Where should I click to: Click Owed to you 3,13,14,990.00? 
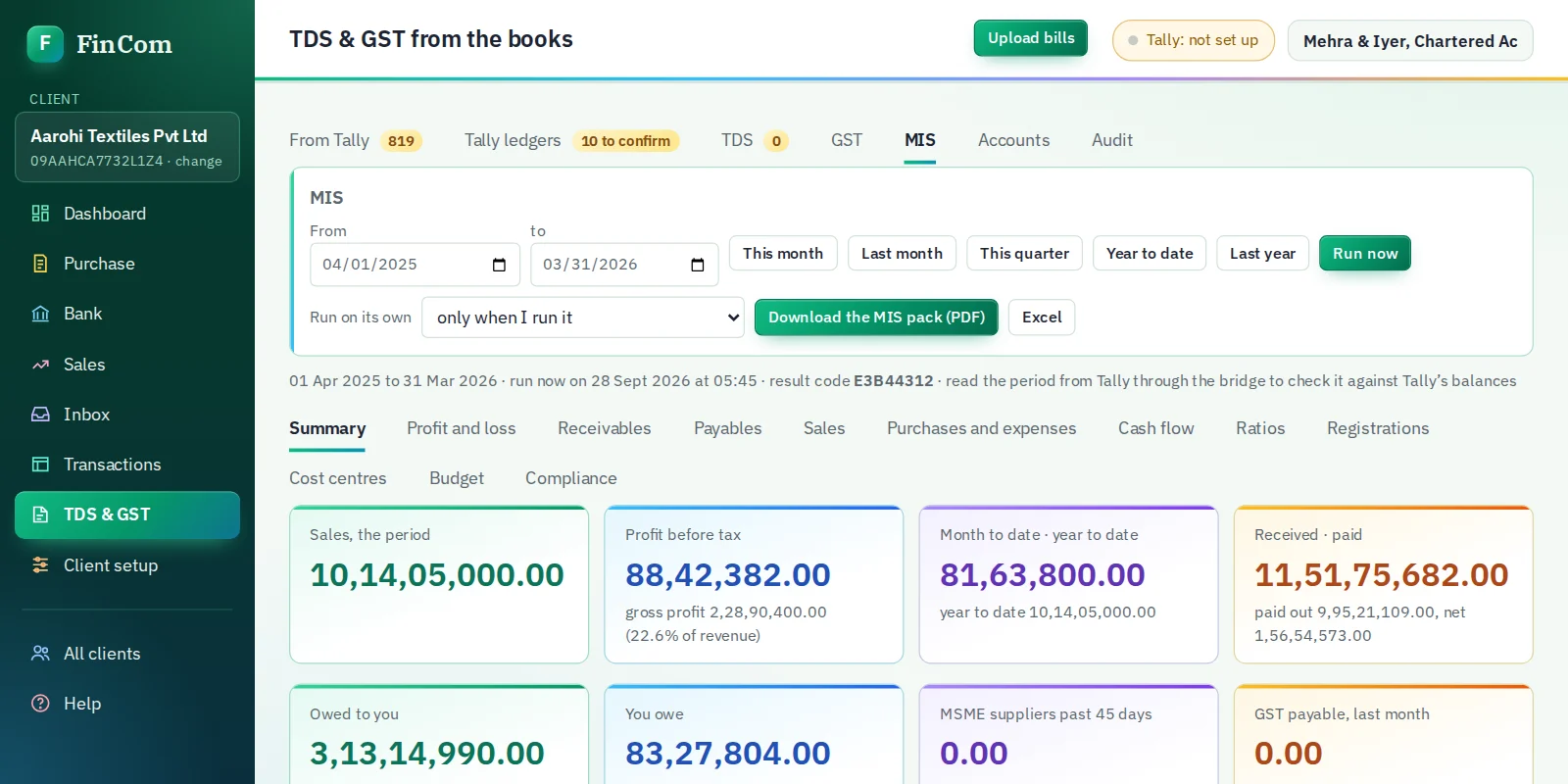tap(427, 754)
